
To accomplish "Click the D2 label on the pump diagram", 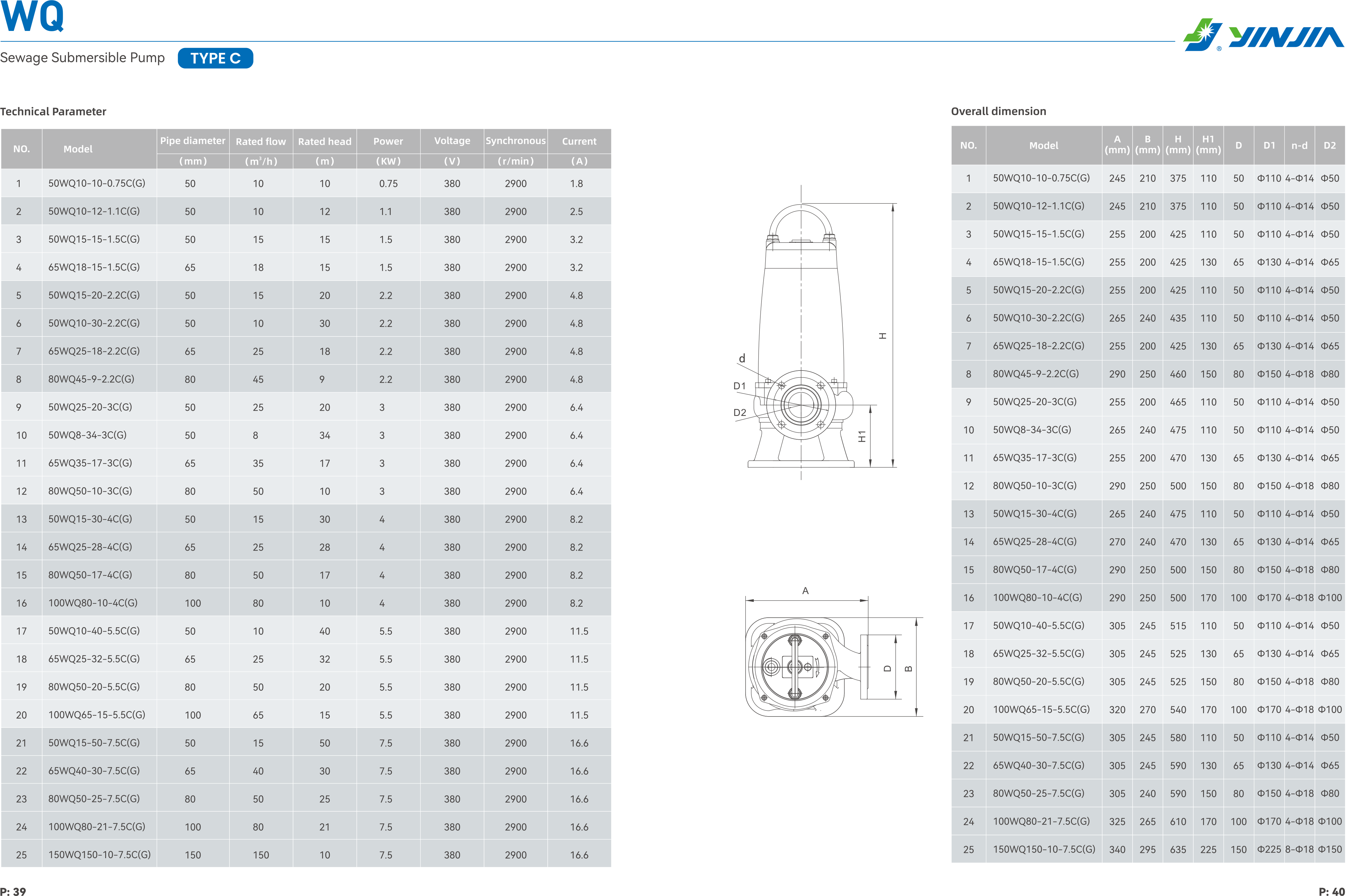I will [x=739, y=412].
